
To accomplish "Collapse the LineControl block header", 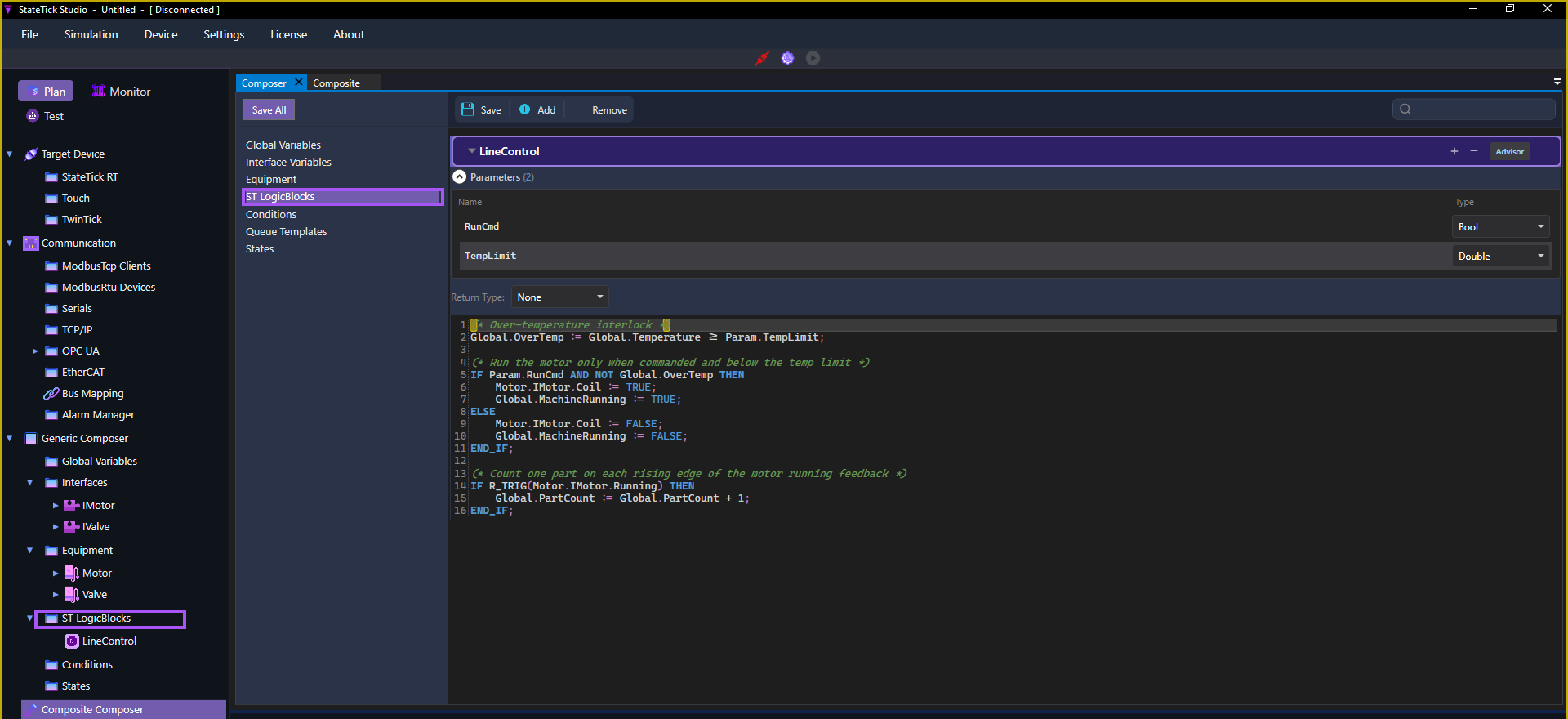I will (472, 151).
